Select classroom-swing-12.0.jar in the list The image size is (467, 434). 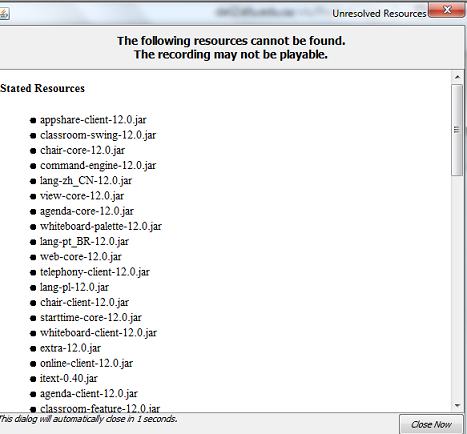[98, 135]
